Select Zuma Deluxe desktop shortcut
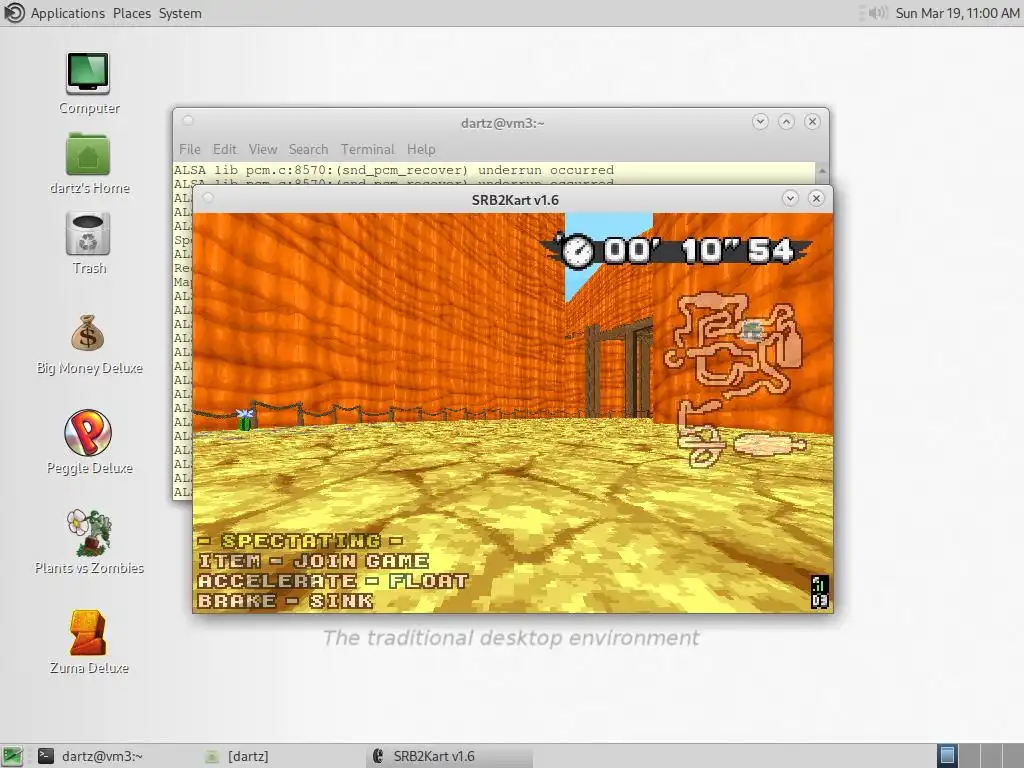 [89, 642]
